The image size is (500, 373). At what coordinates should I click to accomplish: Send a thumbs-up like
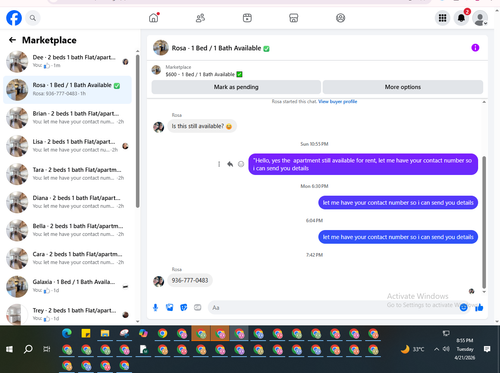(479, 307)
